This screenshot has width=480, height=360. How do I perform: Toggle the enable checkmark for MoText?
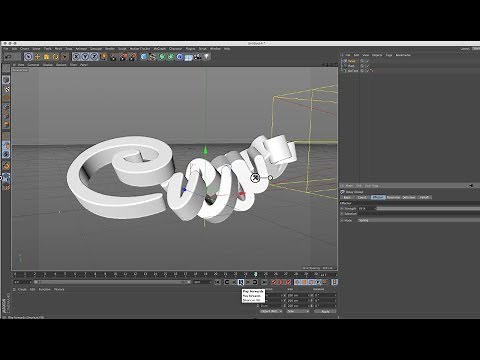(x=367, y=71)
